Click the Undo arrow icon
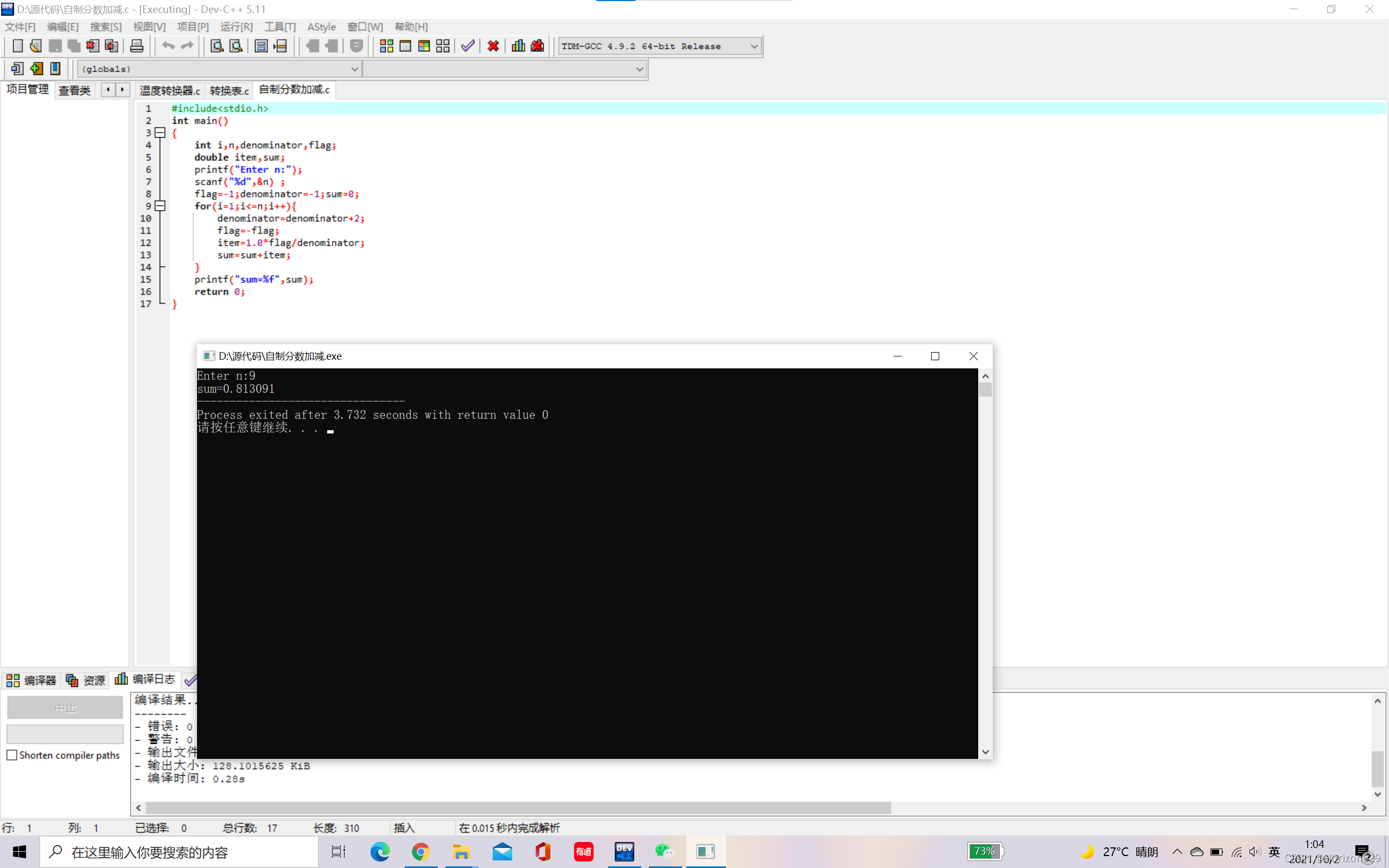This screenshot has width=1389, height=868. tap(168, 46)
